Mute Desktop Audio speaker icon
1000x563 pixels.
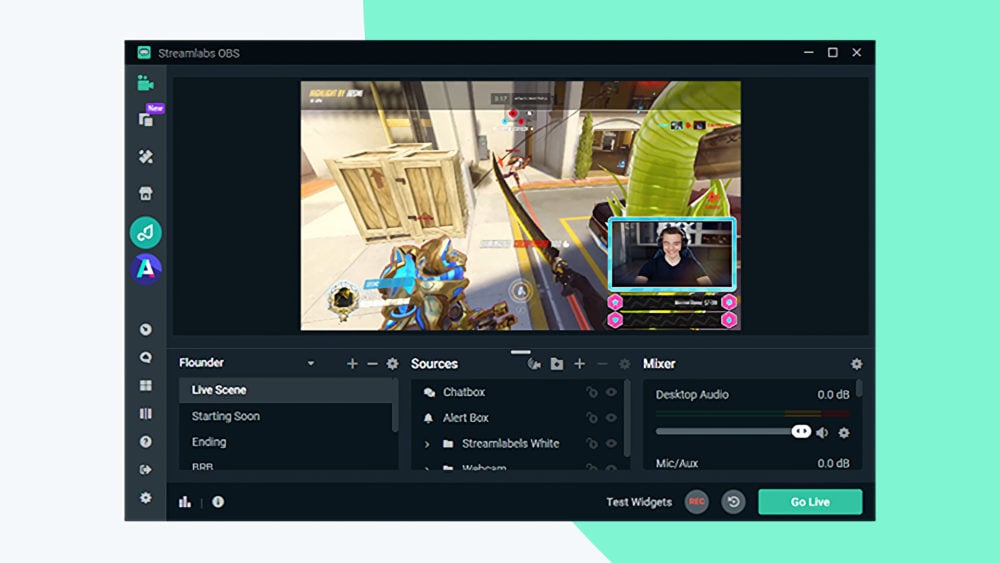(822, 433)
